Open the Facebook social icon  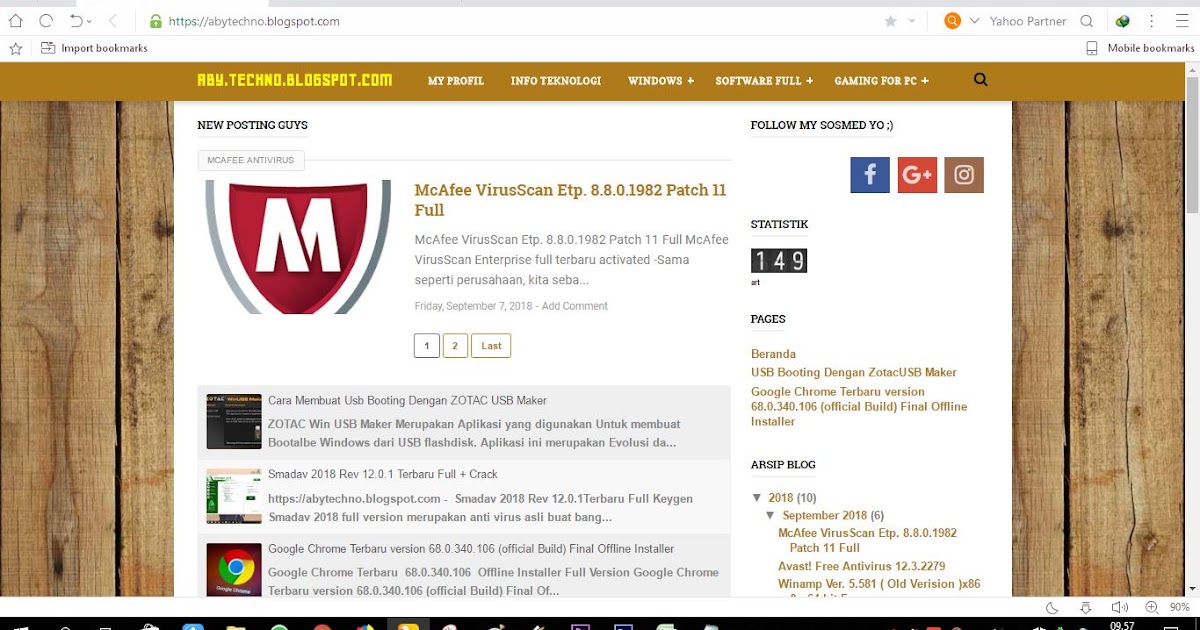point(869,175)
